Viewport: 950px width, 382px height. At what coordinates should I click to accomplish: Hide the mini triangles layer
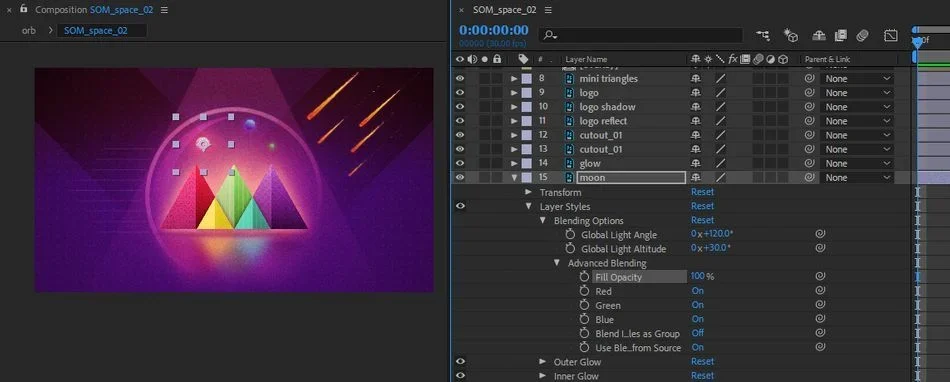click(460, 79)
